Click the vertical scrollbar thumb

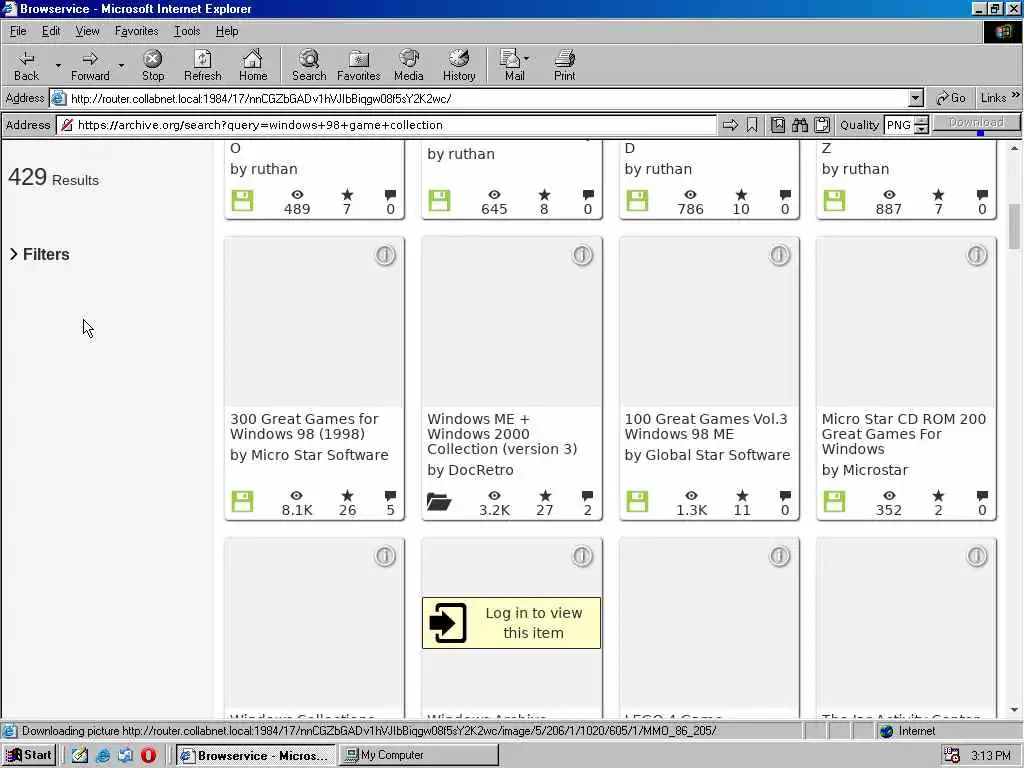click(x=1014, y=227)
